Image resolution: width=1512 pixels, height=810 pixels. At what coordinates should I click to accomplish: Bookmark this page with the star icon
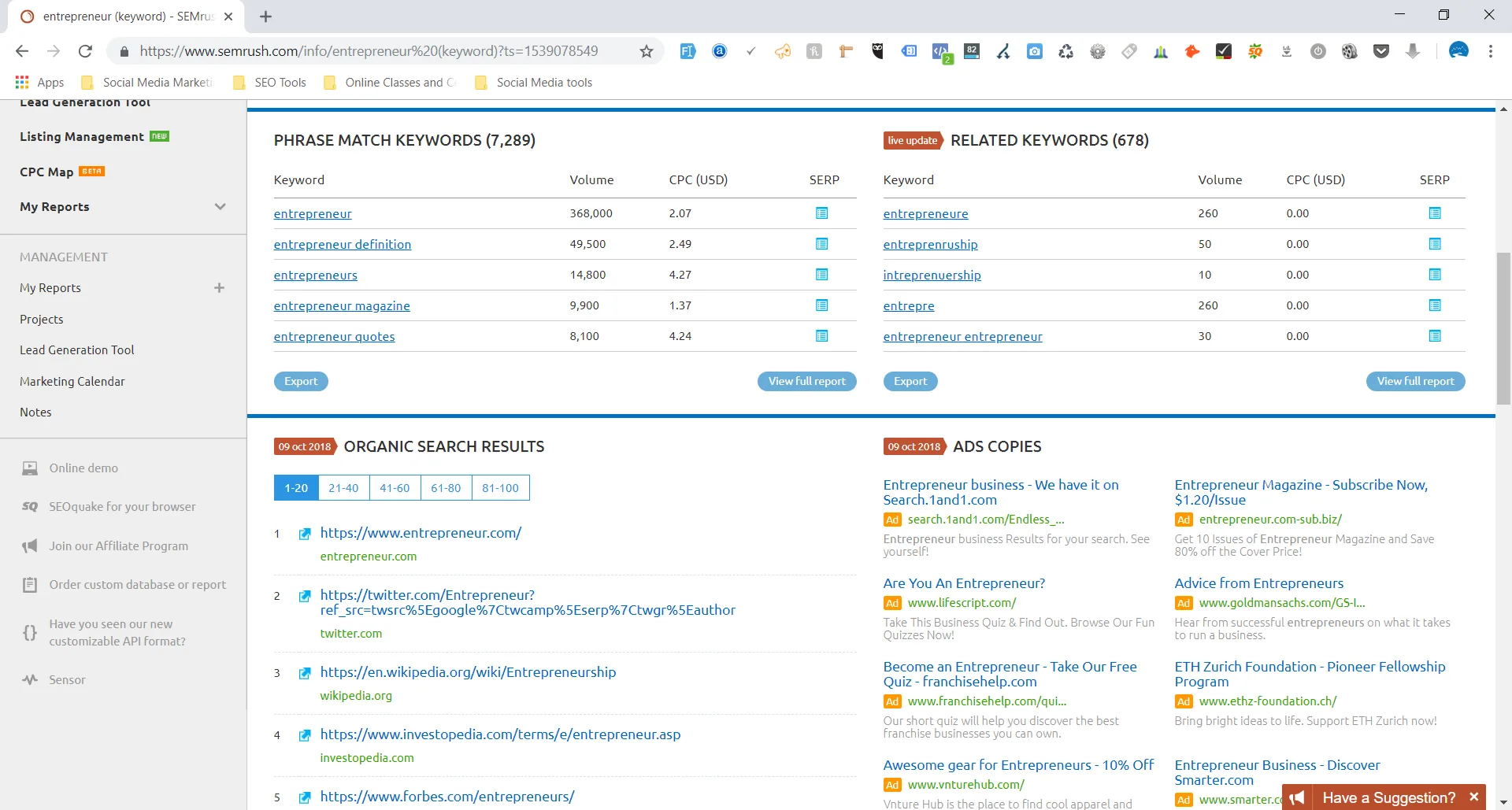pos(646,50)
